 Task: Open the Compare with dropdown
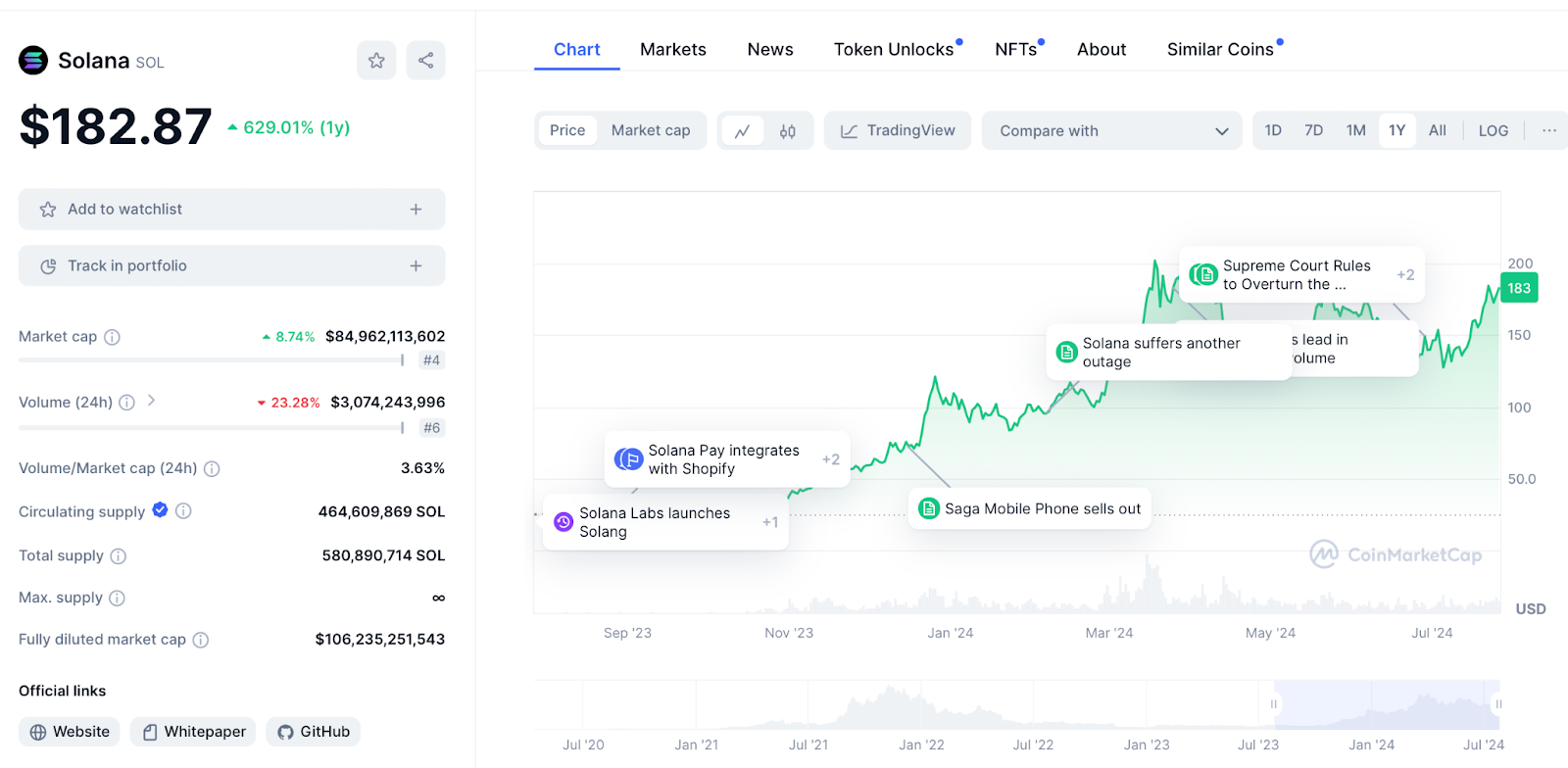(x=1112, y=130)
